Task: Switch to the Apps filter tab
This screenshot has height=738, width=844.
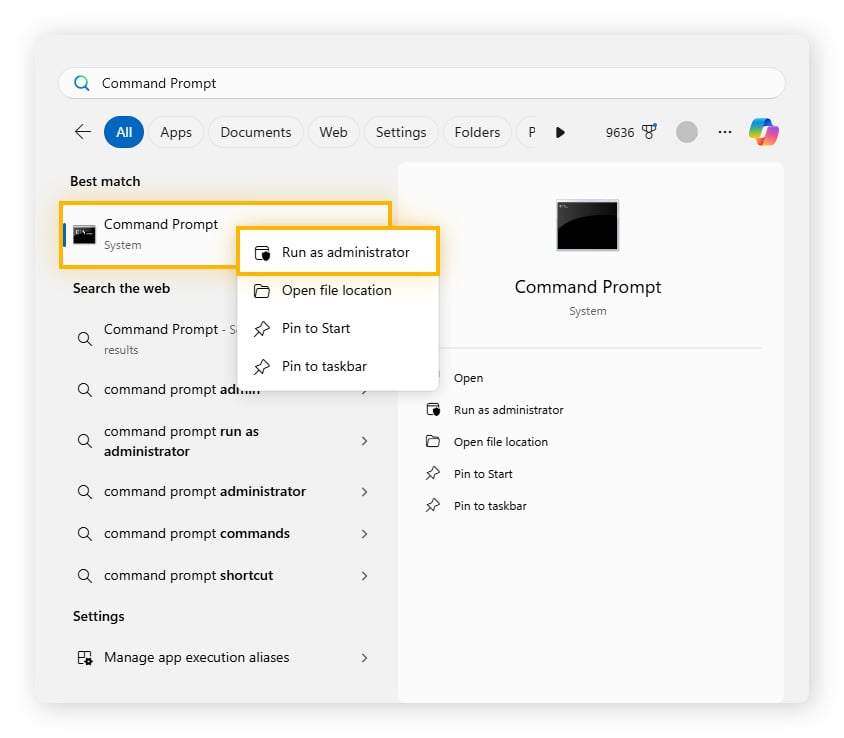Action: pos(176,131)
